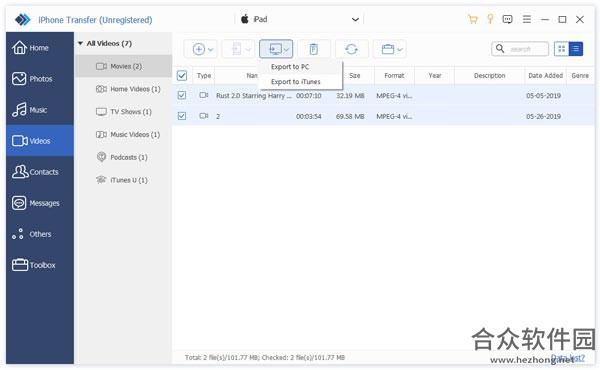Uncheck the video named 2
Image resolution: width=600 pixels, height=370 pixels.
(182, 116)
